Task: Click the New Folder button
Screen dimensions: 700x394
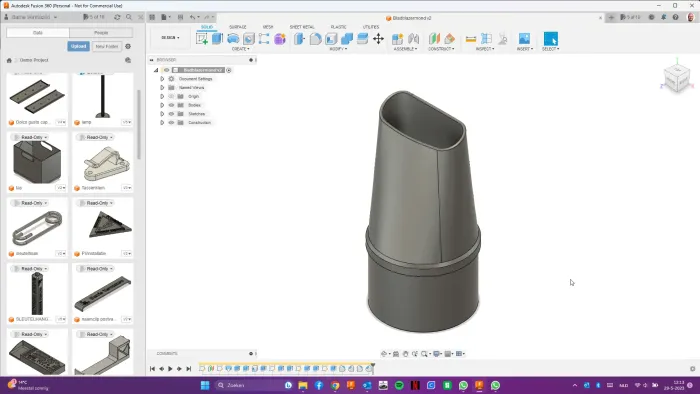Action: click(x=107, y=46)
